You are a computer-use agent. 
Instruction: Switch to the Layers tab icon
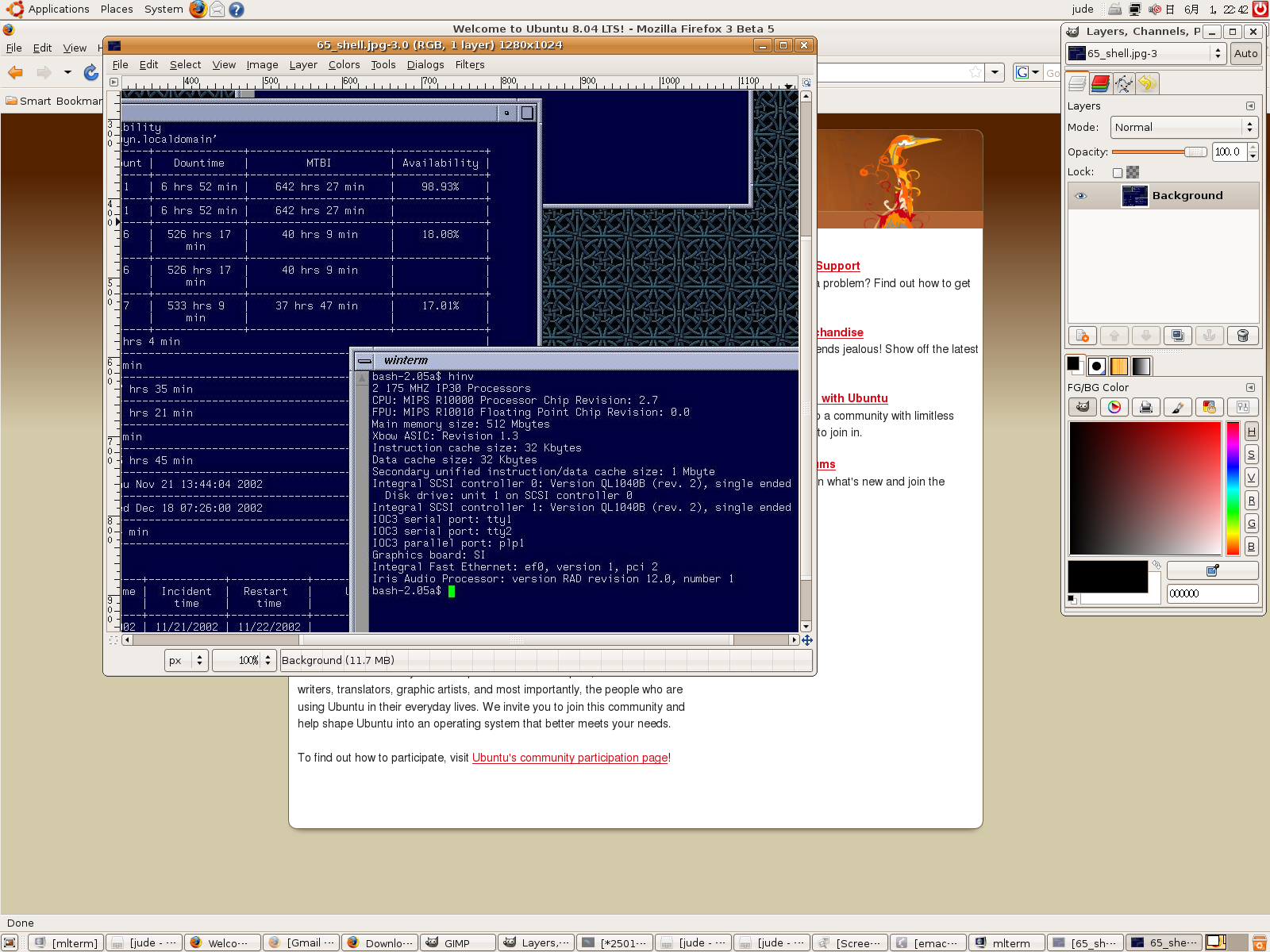click(1077, 83)
